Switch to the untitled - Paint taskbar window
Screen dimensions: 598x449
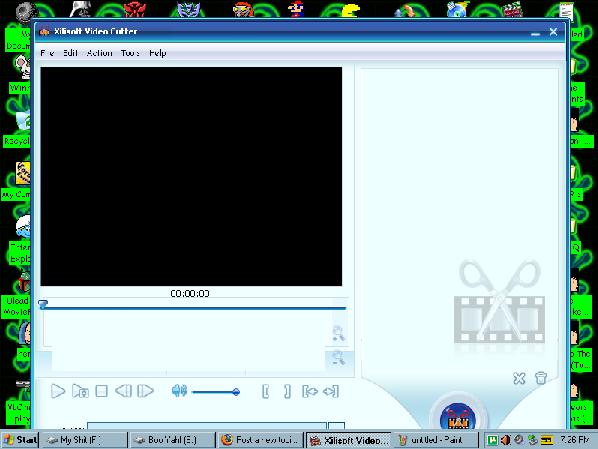click(x=436, y=440)
